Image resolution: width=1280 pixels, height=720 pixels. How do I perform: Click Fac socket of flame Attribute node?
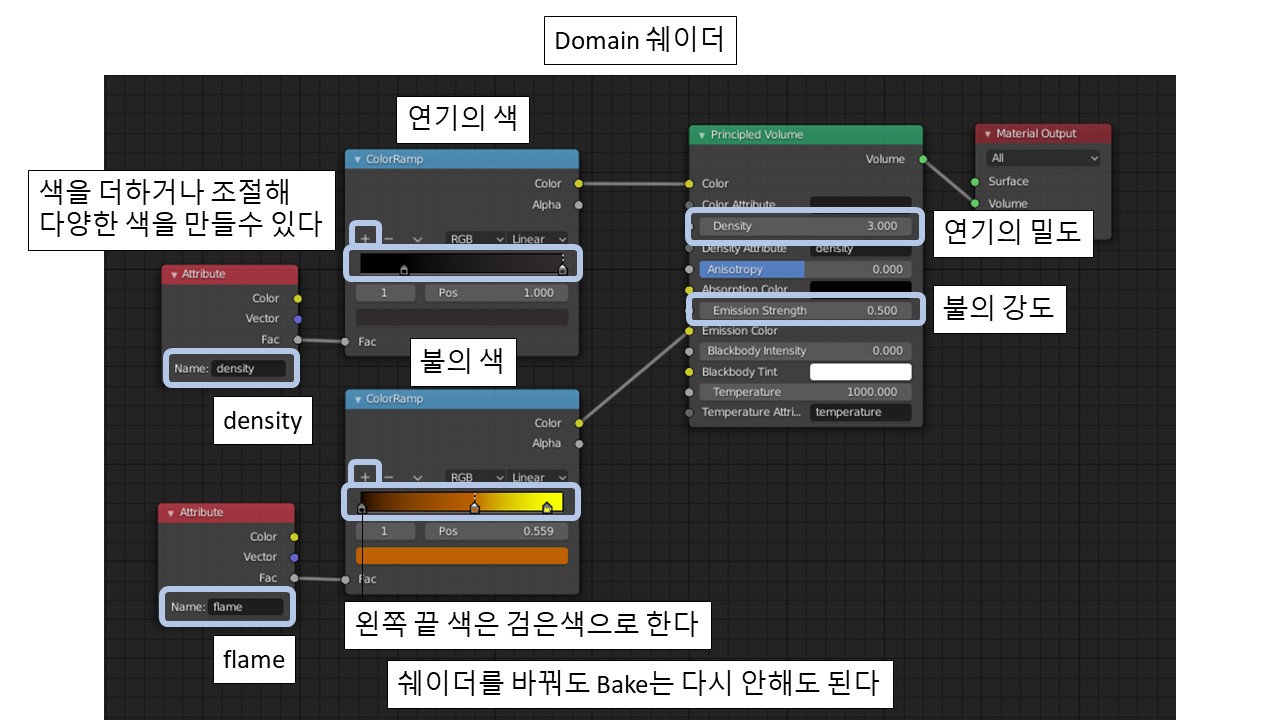[x=294, y=578]
